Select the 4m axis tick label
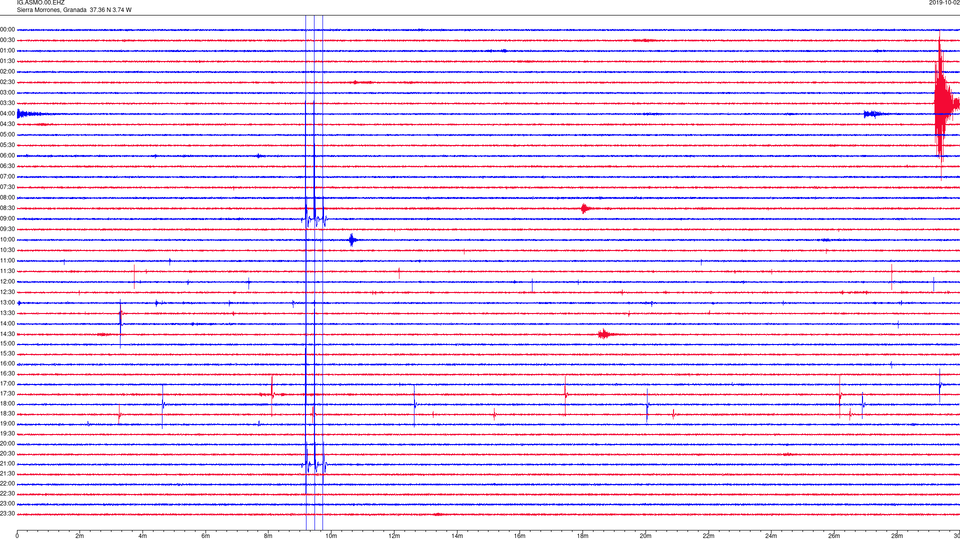This screenshot has height=540, width=960. point(143,536)
